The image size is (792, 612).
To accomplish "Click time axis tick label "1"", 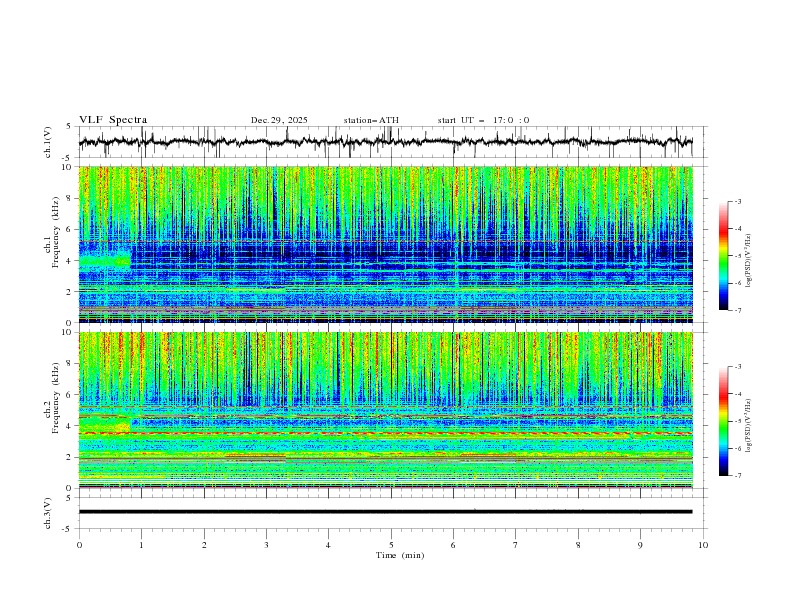I will [x=141, y=545].
